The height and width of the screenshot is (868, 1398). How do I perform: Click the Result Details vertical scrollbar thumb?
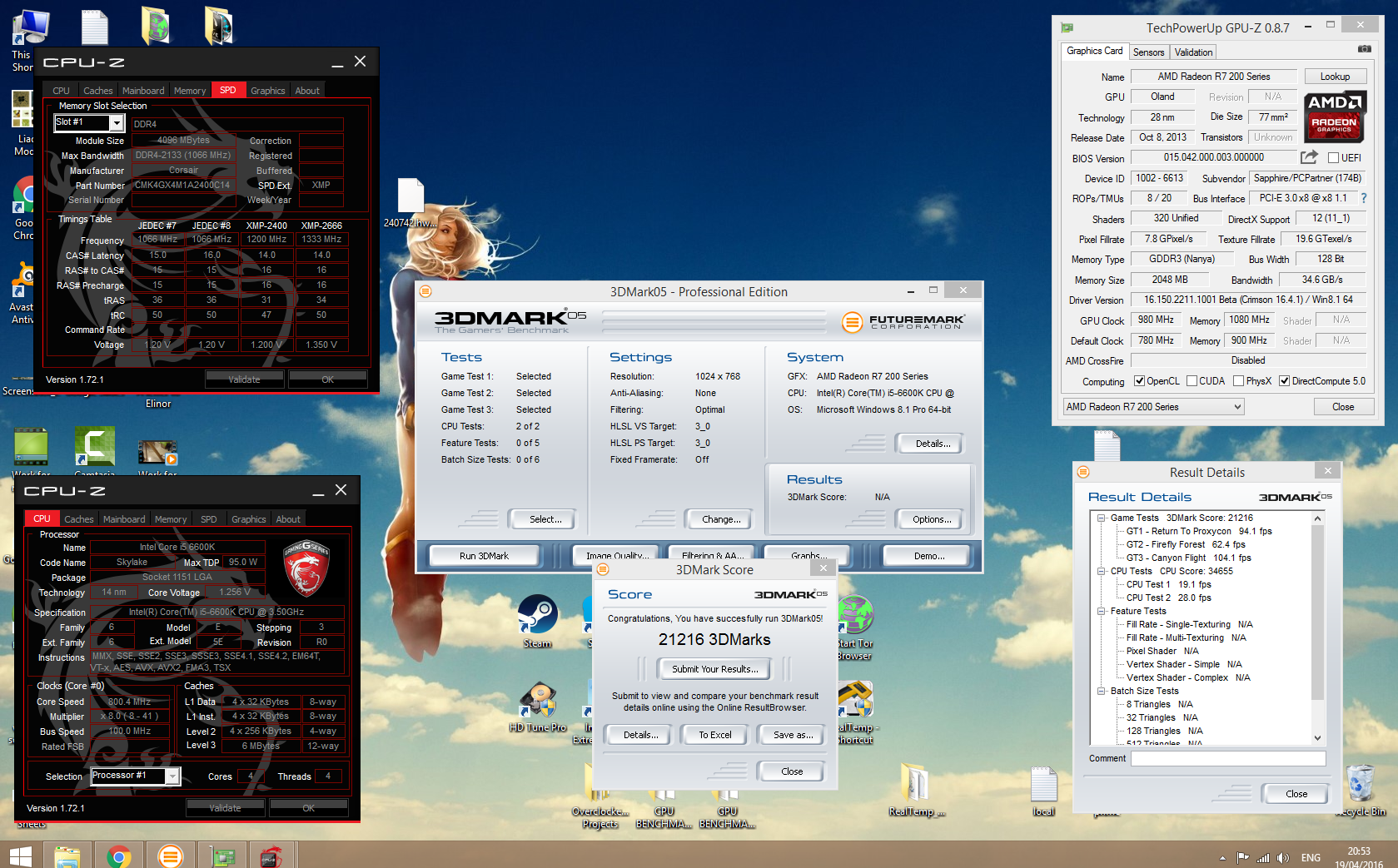coord(1317,612)
